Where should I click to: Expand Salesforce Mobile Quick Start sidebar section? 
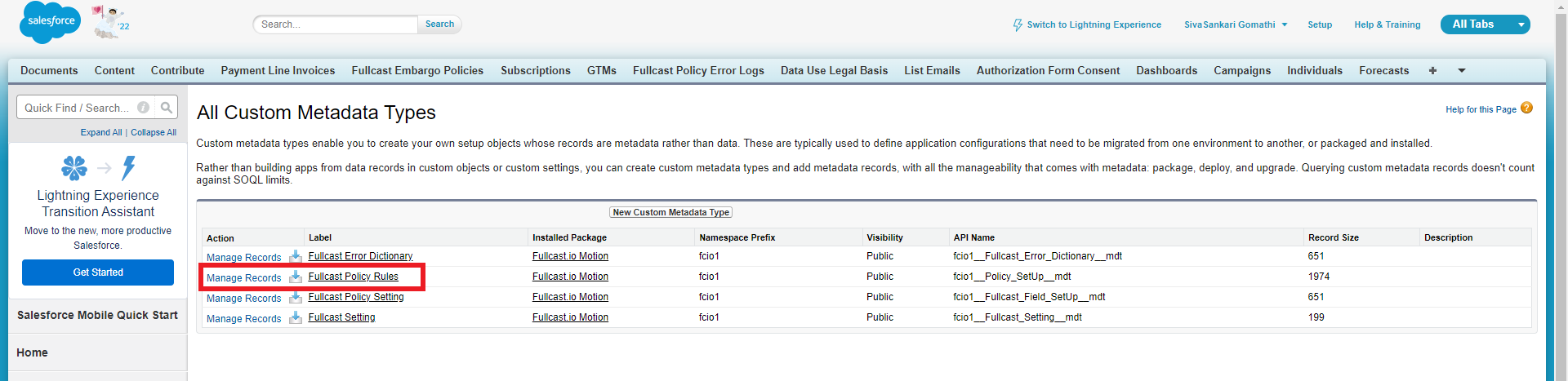(97, 315)
